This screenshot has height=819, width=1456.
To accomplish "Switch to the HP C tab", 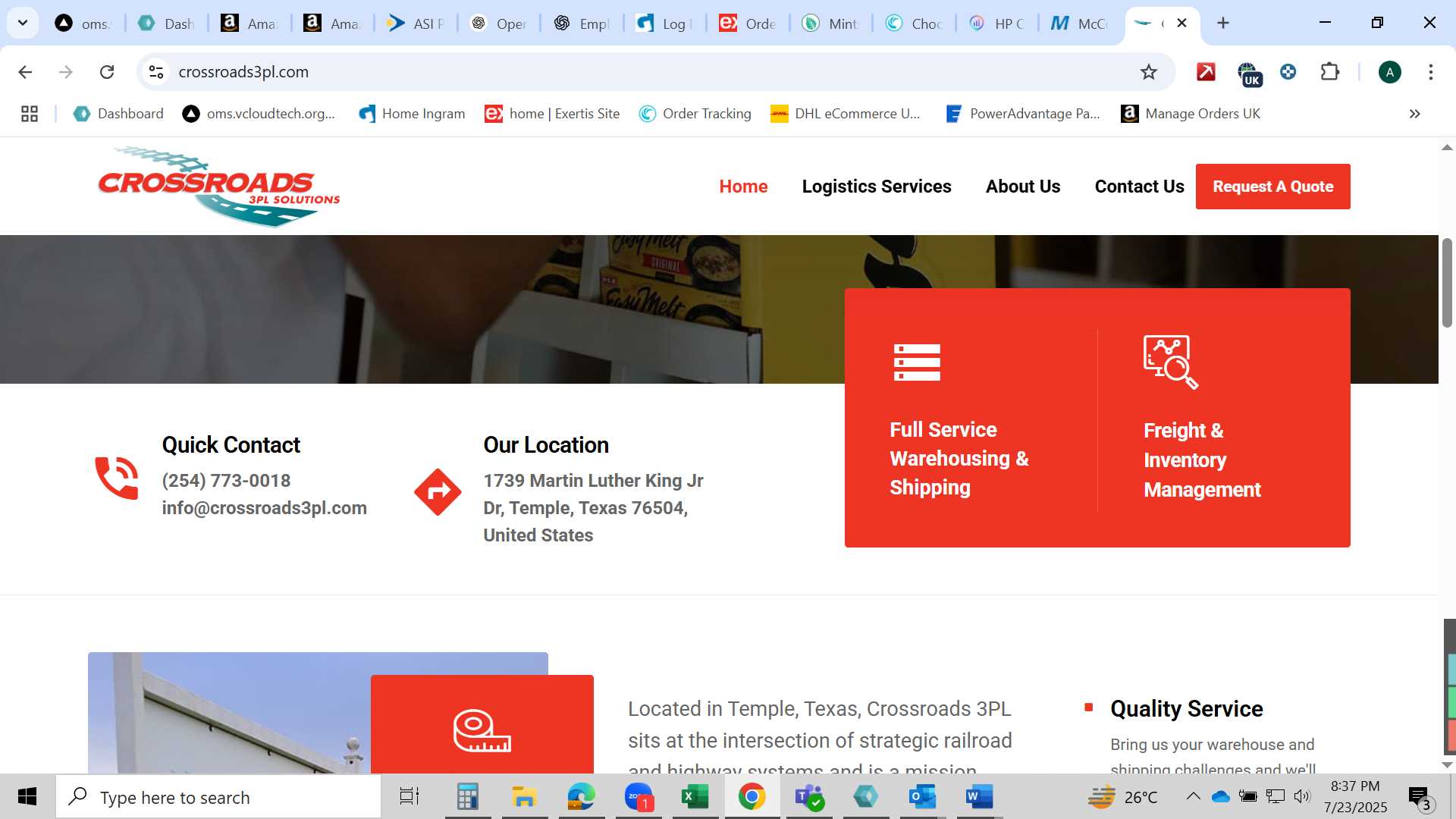I will pyautogui.click(x=997, y=24).
